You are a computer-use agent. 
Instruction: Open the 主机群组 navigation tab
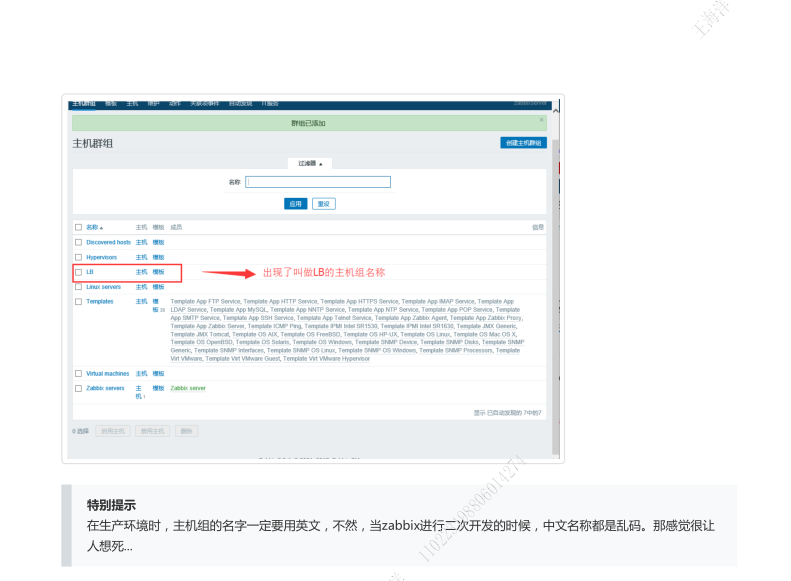(84, 104)
